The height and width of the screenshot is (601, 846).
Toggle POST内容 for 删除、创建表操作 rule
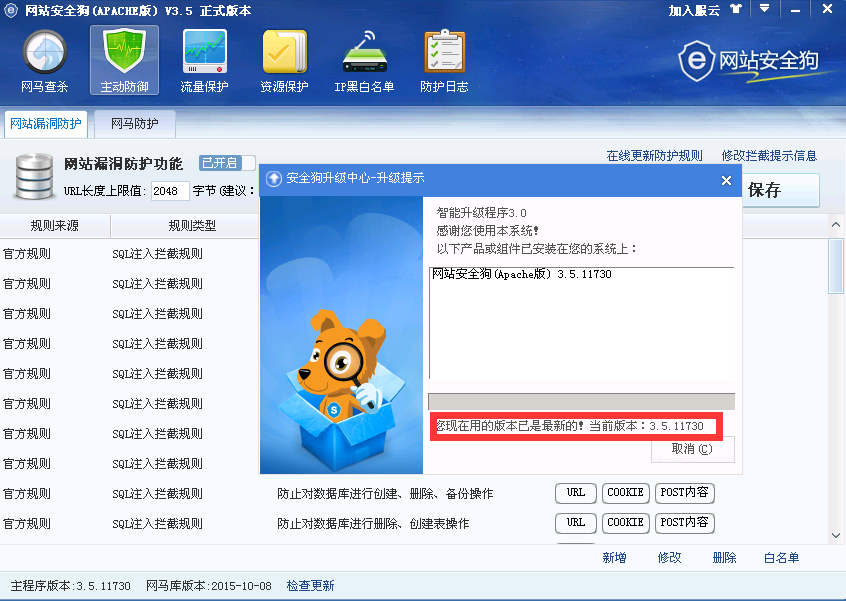click(685, 523)
